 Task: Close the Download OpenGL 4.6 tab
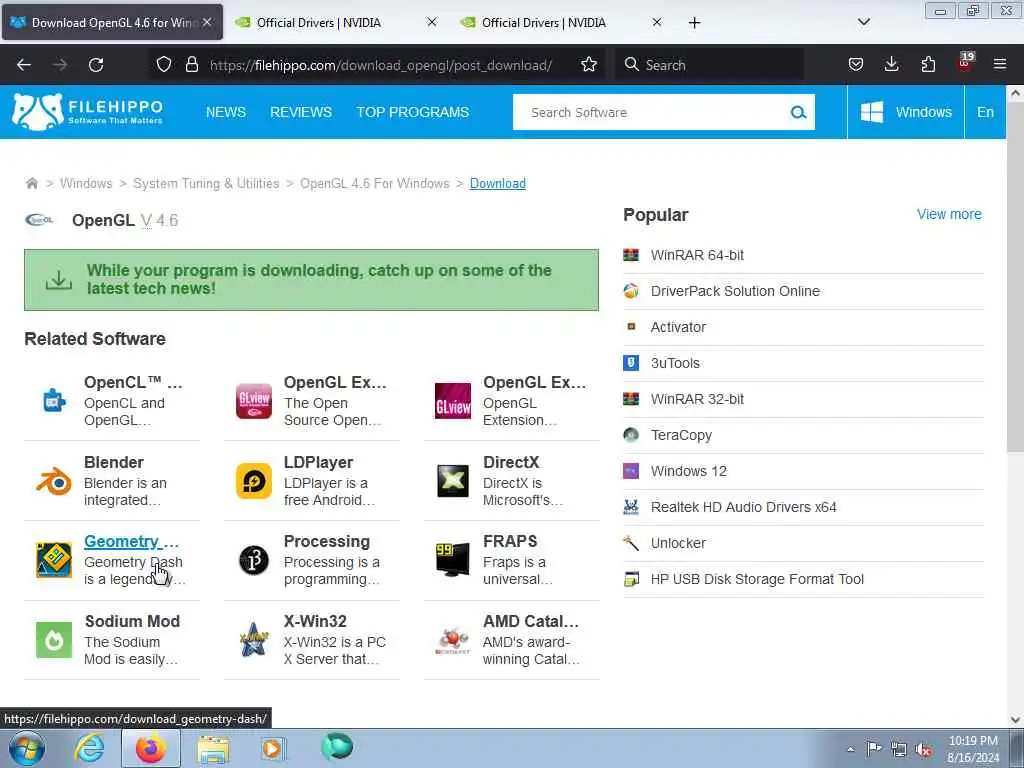pyautogui.click(x=207, y=22)
